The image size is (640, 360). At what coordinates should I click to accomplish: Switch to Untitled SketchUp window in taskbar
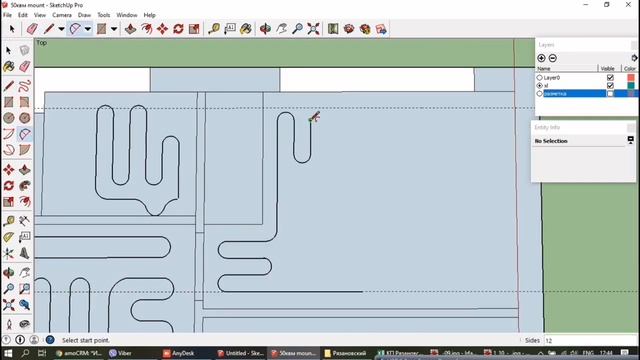(240, 353)
